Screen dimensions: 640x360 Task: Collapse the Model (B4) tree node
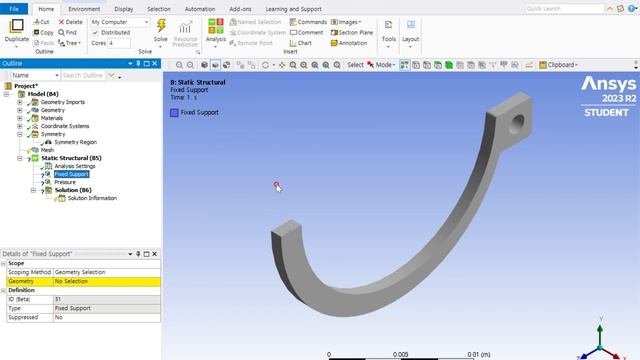pos(6,94)
